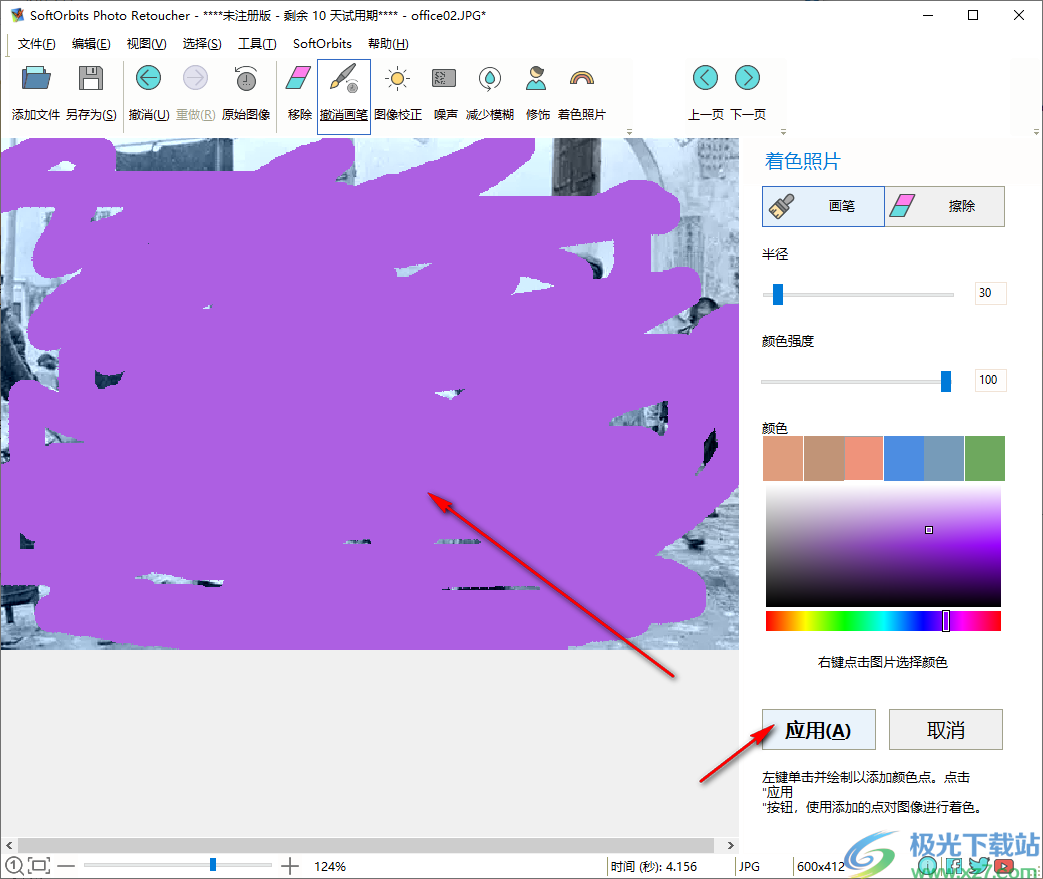Switch to 擦除 (Erase) mode in panel

945,206
